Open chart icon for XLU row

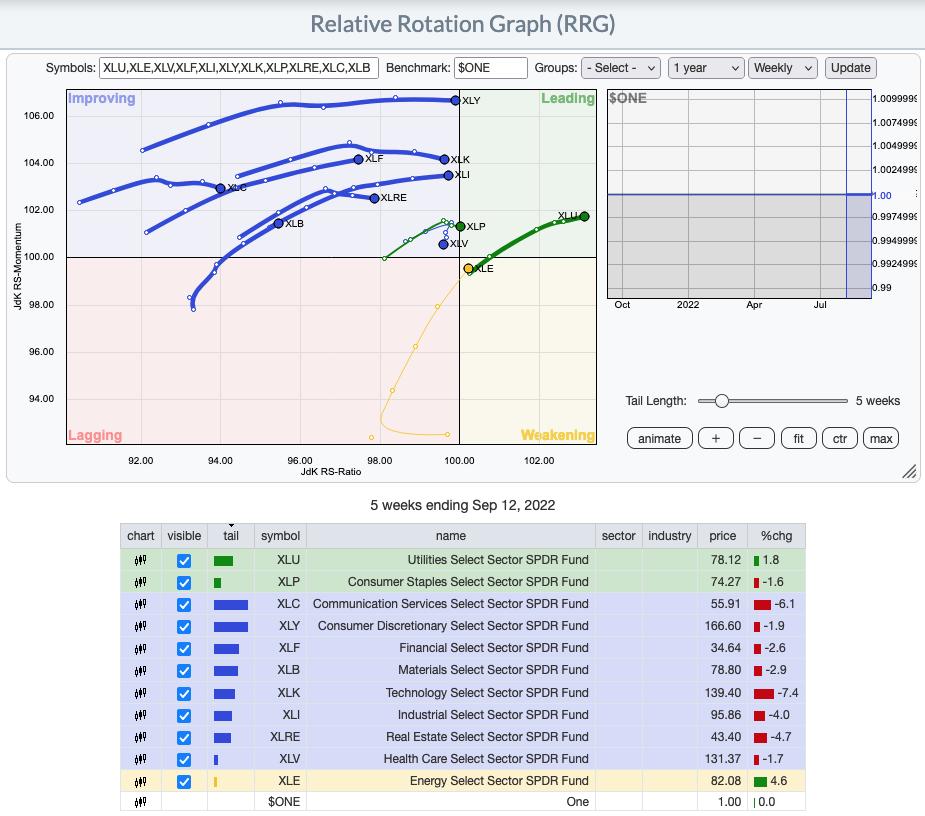(140, 560)
